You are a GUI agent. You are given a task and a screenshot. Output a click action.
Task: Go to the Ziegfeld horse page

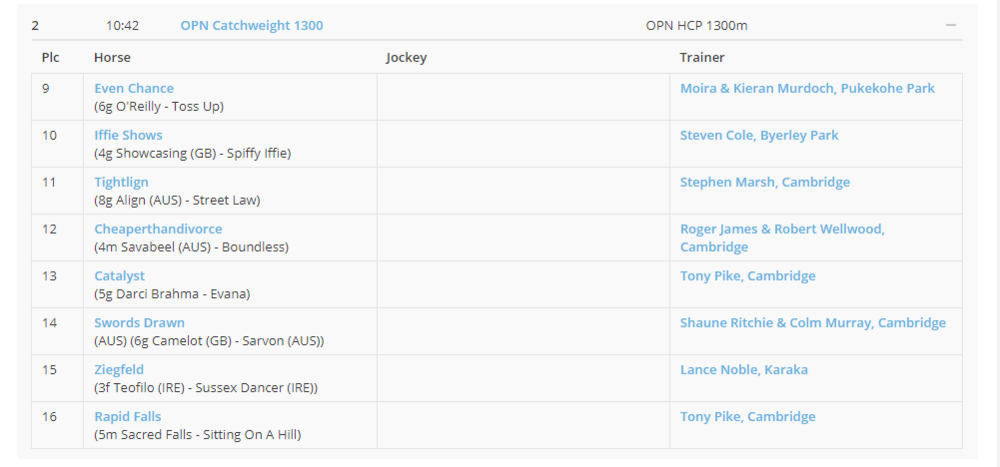[119, 370]
